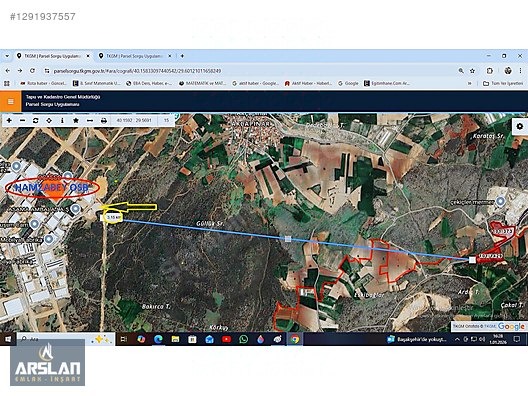Refresh the map with the reload tool
This screenshot has height=396, width=528.
click(36, 120)
